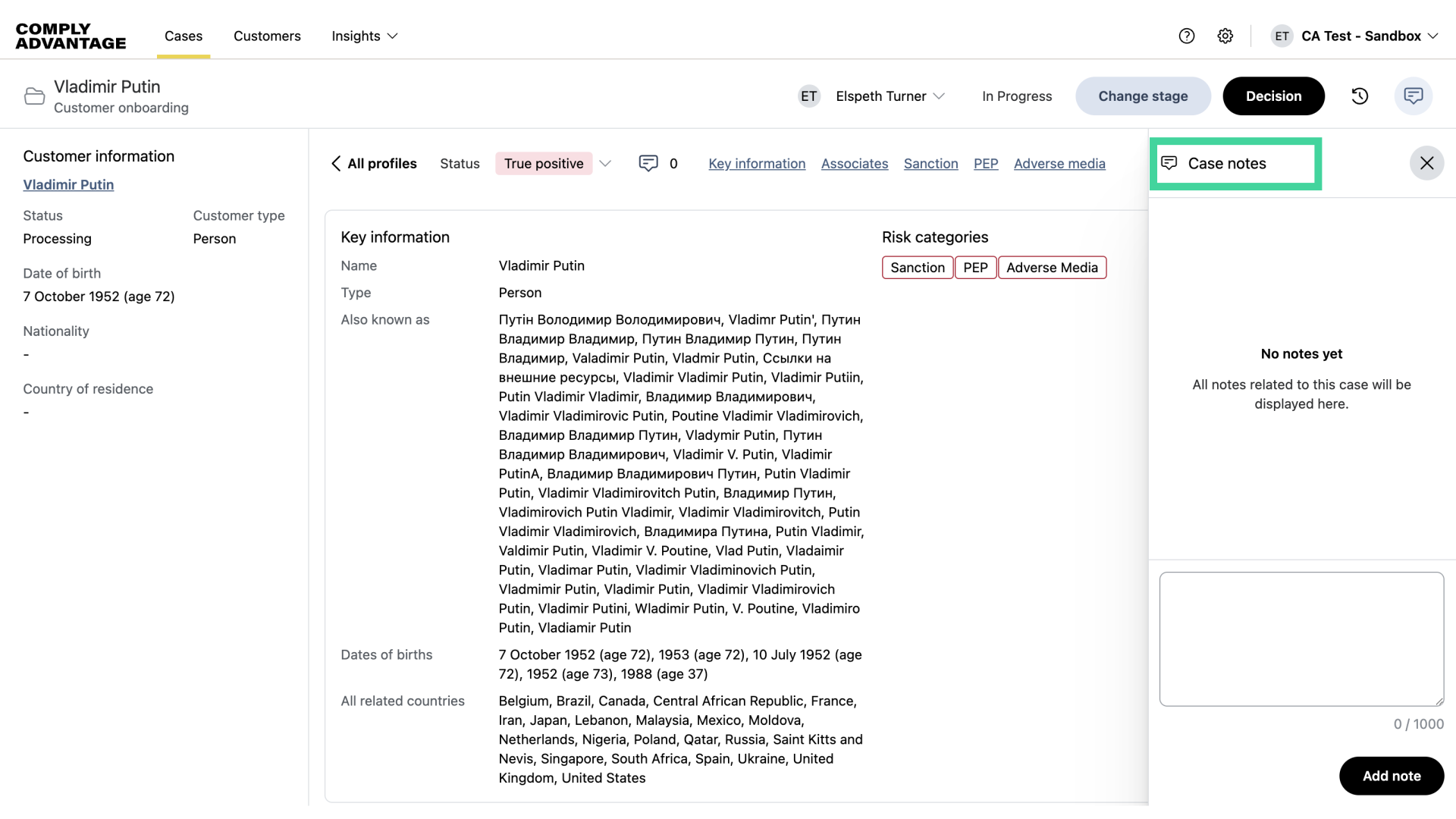Viewport: 1456px width, 819px height.
Task: Open Vladimir Putin customer link
Action: tap(68, 184)
